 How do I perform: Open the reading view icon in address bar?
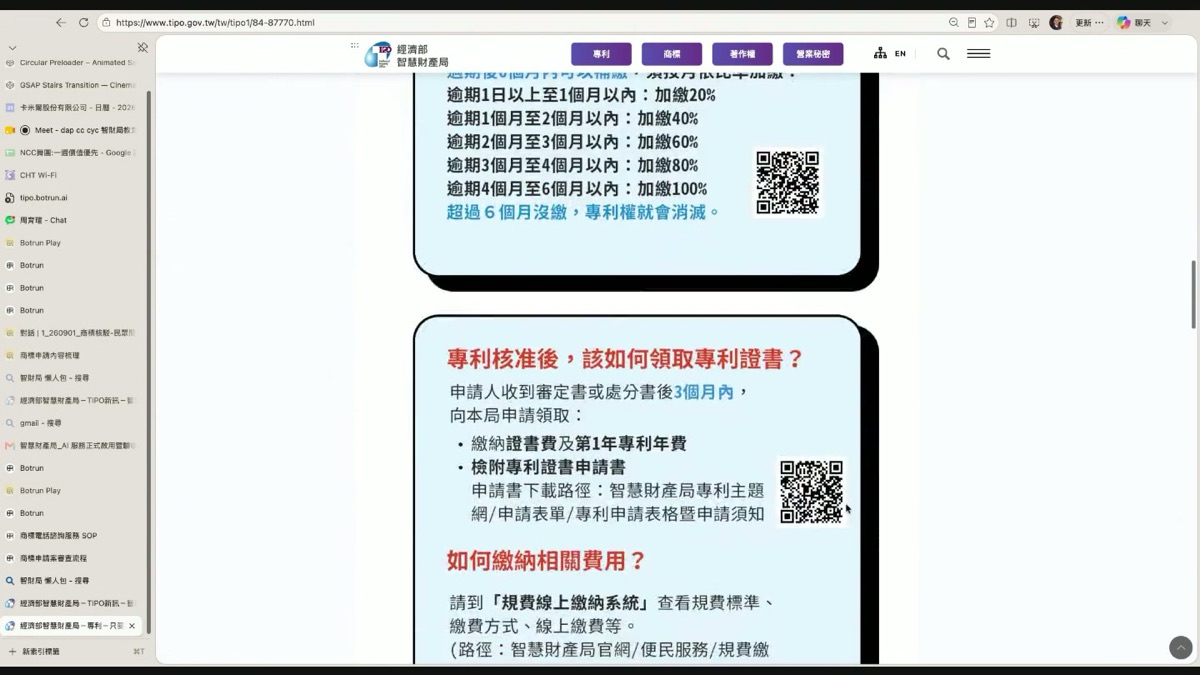click(971, 22)
